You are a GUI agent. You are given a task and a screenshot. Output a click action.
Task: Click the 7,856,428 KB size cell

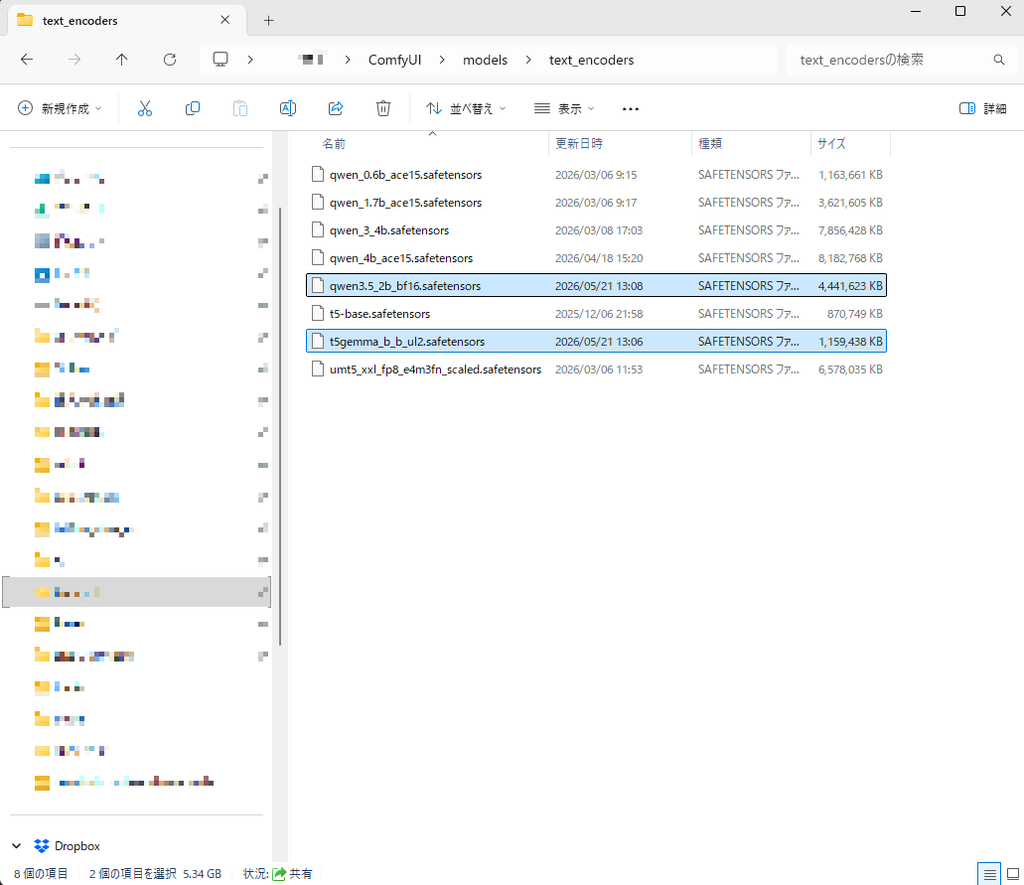pyautogui.click(x=850, y=230)
